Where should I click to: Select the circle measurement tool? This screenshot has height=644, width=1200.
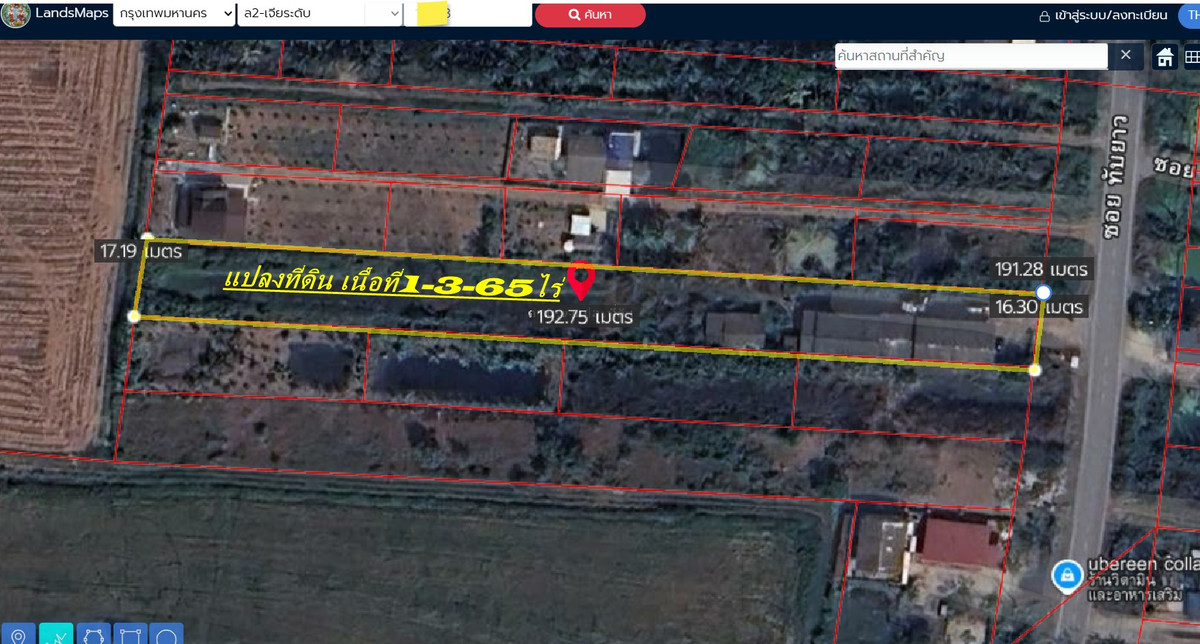click(164, 635)
